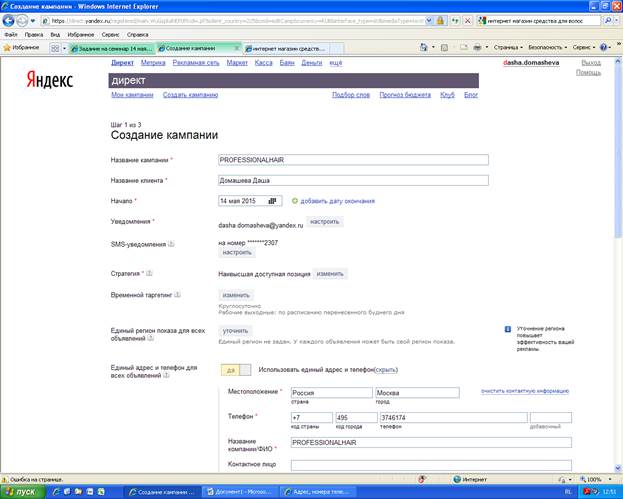Open the Файл menu
Screen dimensions: 623x499
coord(11,35)
